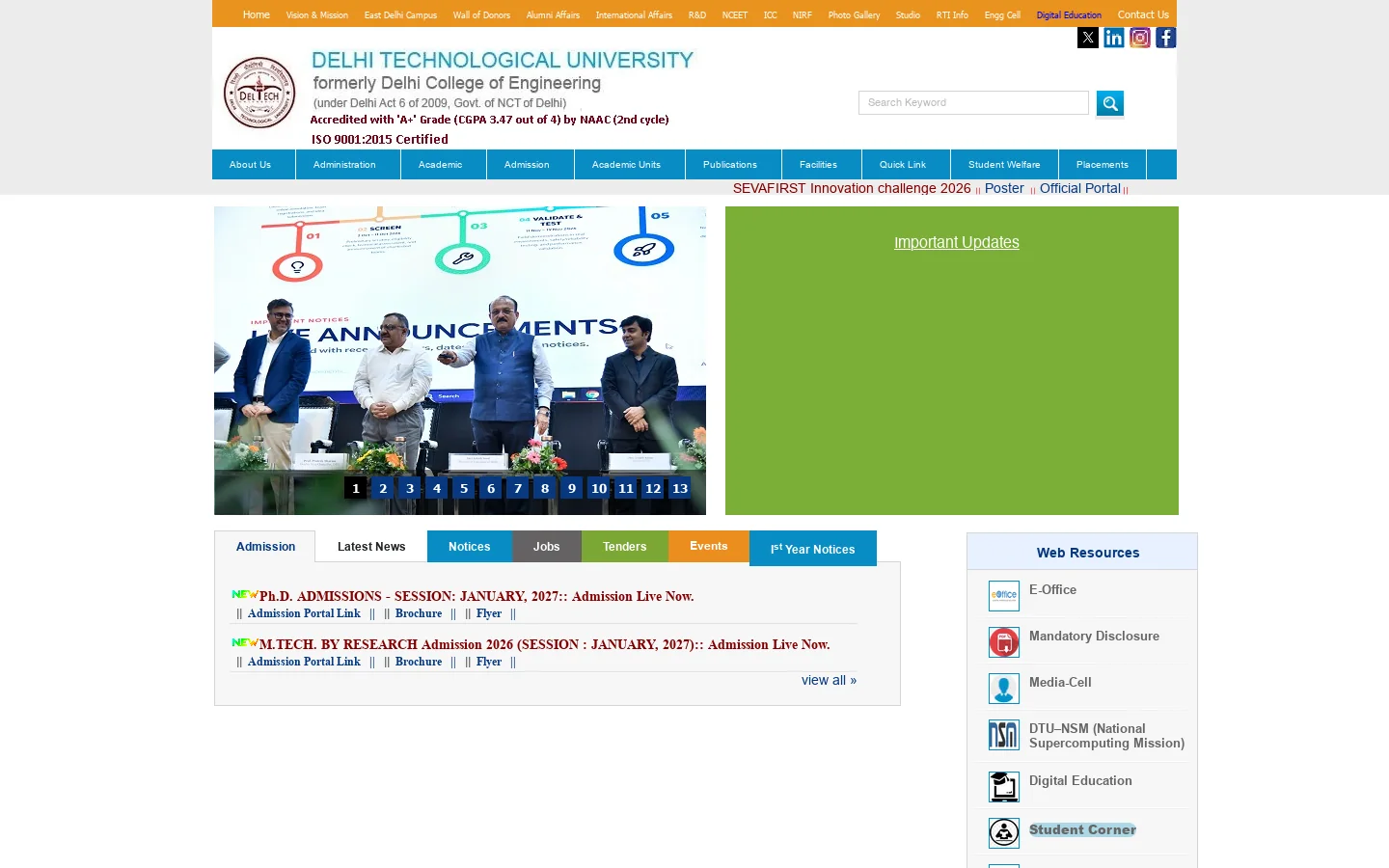Click the Search Keyword input field

[973, 103]
